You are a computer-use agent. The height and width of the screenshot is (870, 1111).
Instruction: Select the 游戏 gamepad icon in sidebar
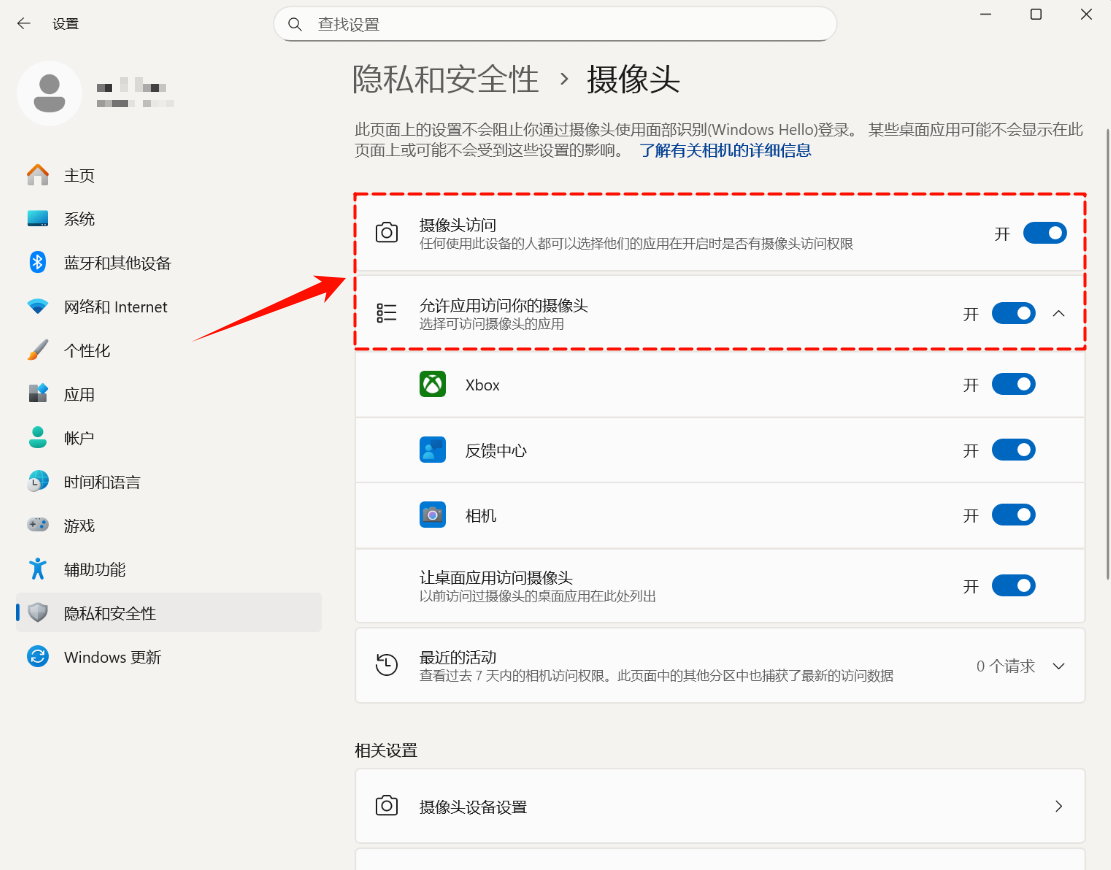[38, 525]
